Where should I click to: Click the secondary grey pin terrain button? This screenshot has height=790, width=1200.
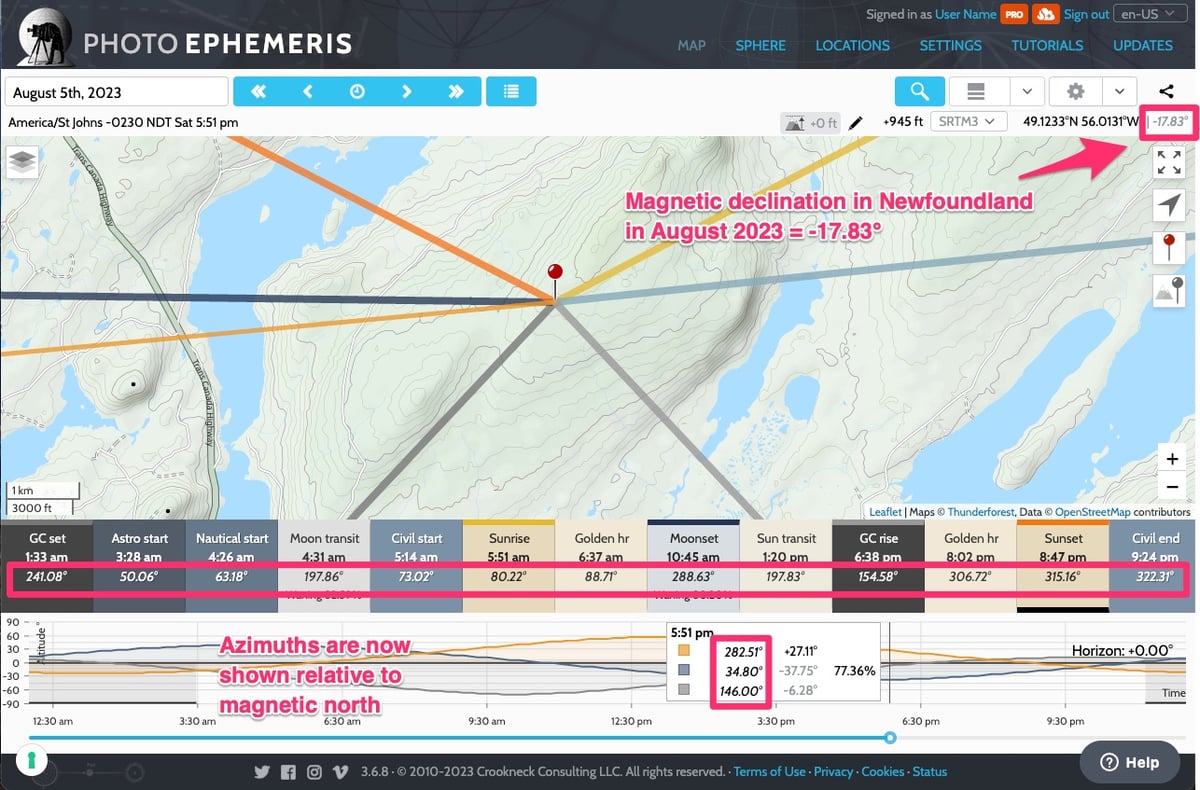1168,289
